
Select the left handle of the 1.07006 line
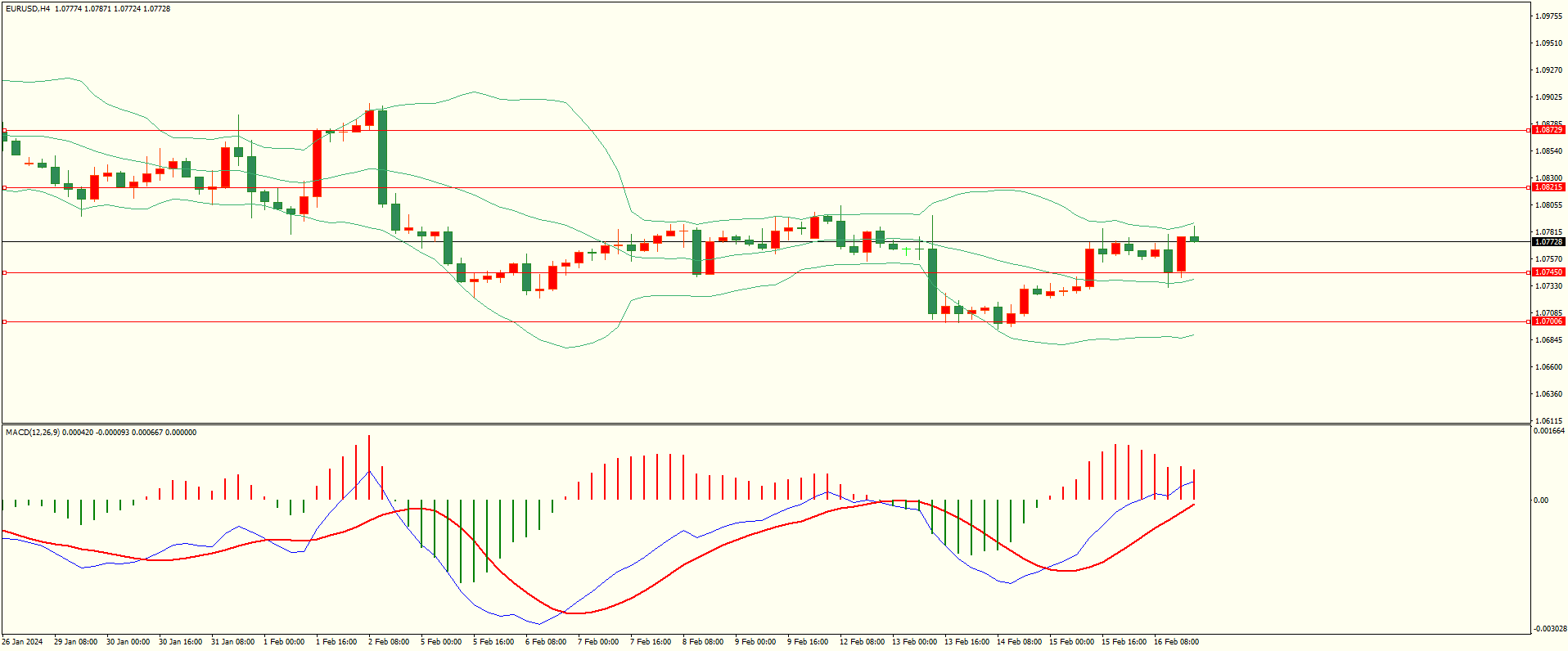(x=4, y=321)
